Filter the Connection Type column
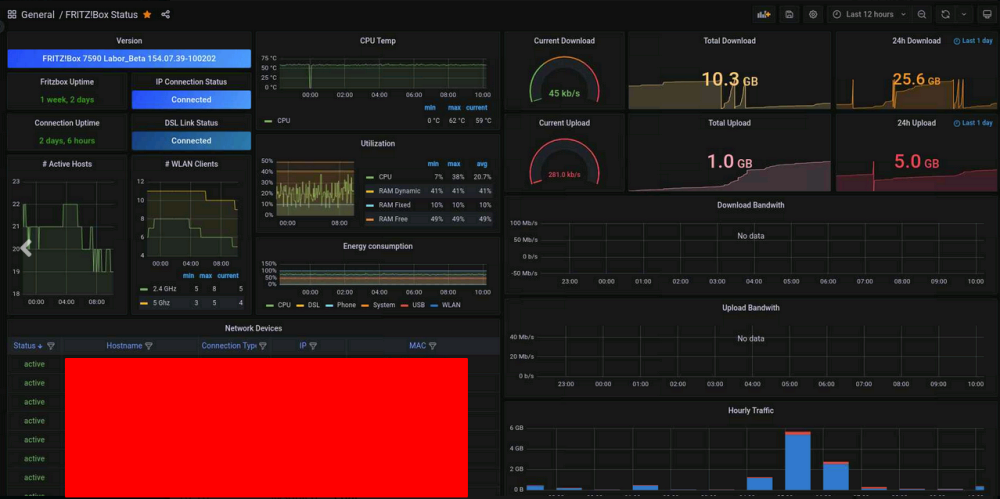This screenshot has width=1000, height=499. click(262, 346)
